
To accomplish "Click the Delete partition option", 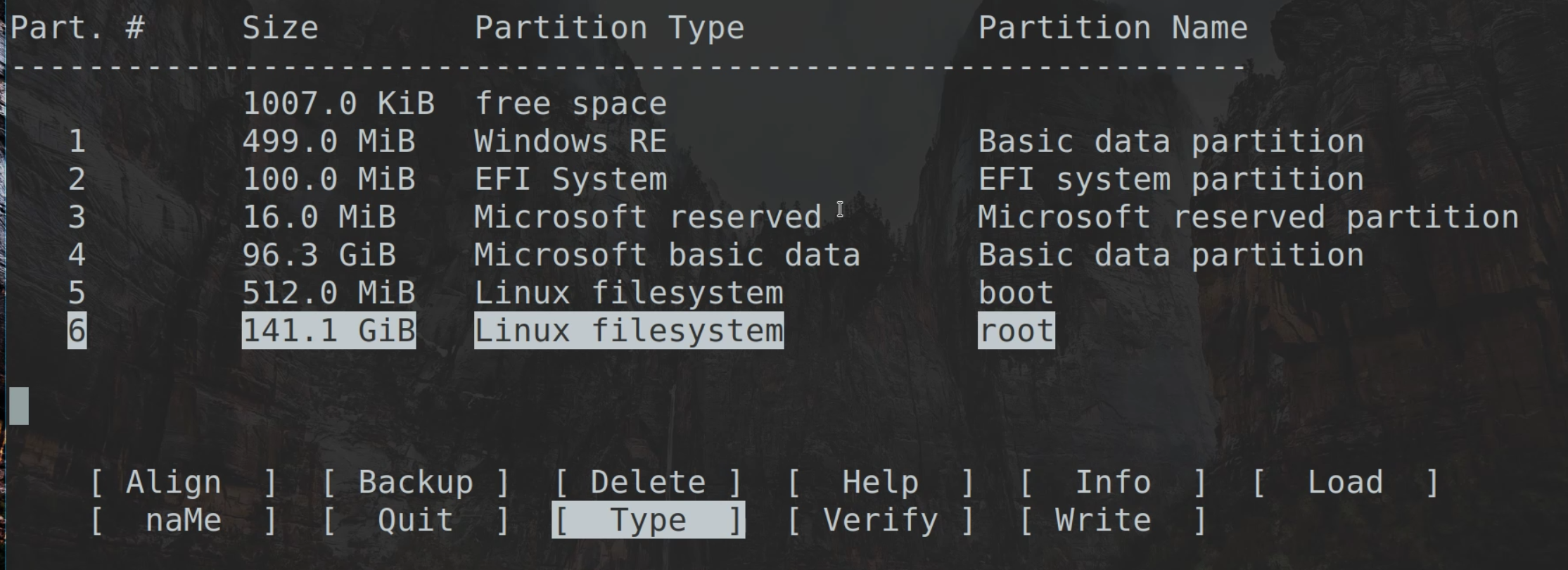I will point(647,483).
